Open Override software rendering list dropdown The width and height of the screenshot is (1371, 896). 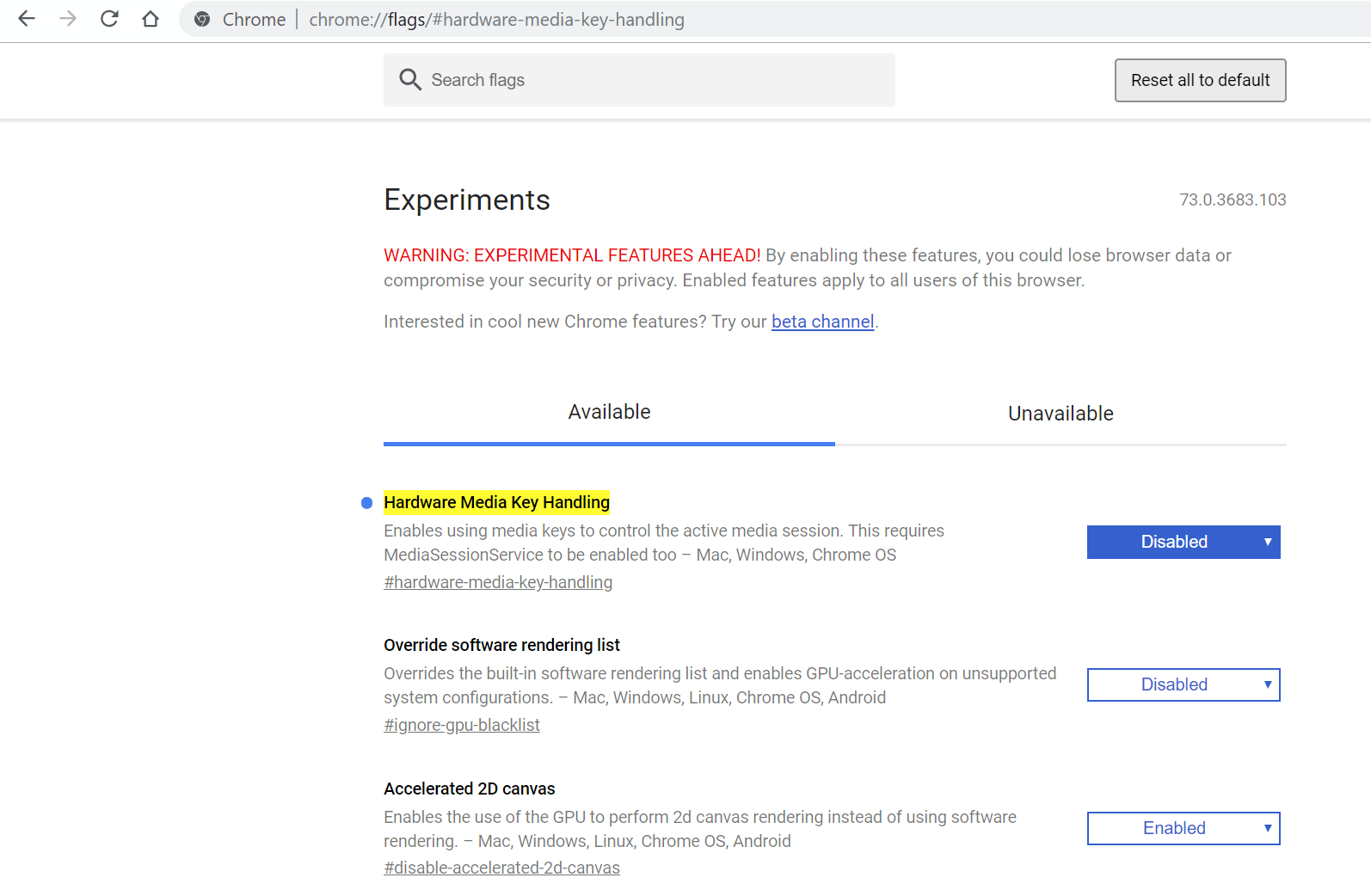1183,684
